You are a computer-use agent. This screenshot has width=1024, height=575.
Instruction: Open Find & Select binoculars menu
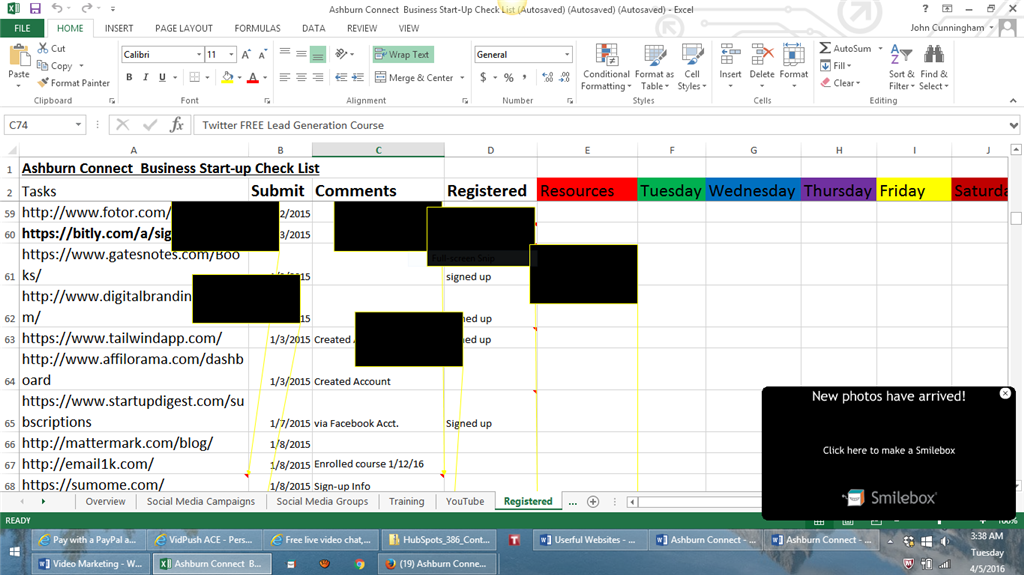pos(934,68)
